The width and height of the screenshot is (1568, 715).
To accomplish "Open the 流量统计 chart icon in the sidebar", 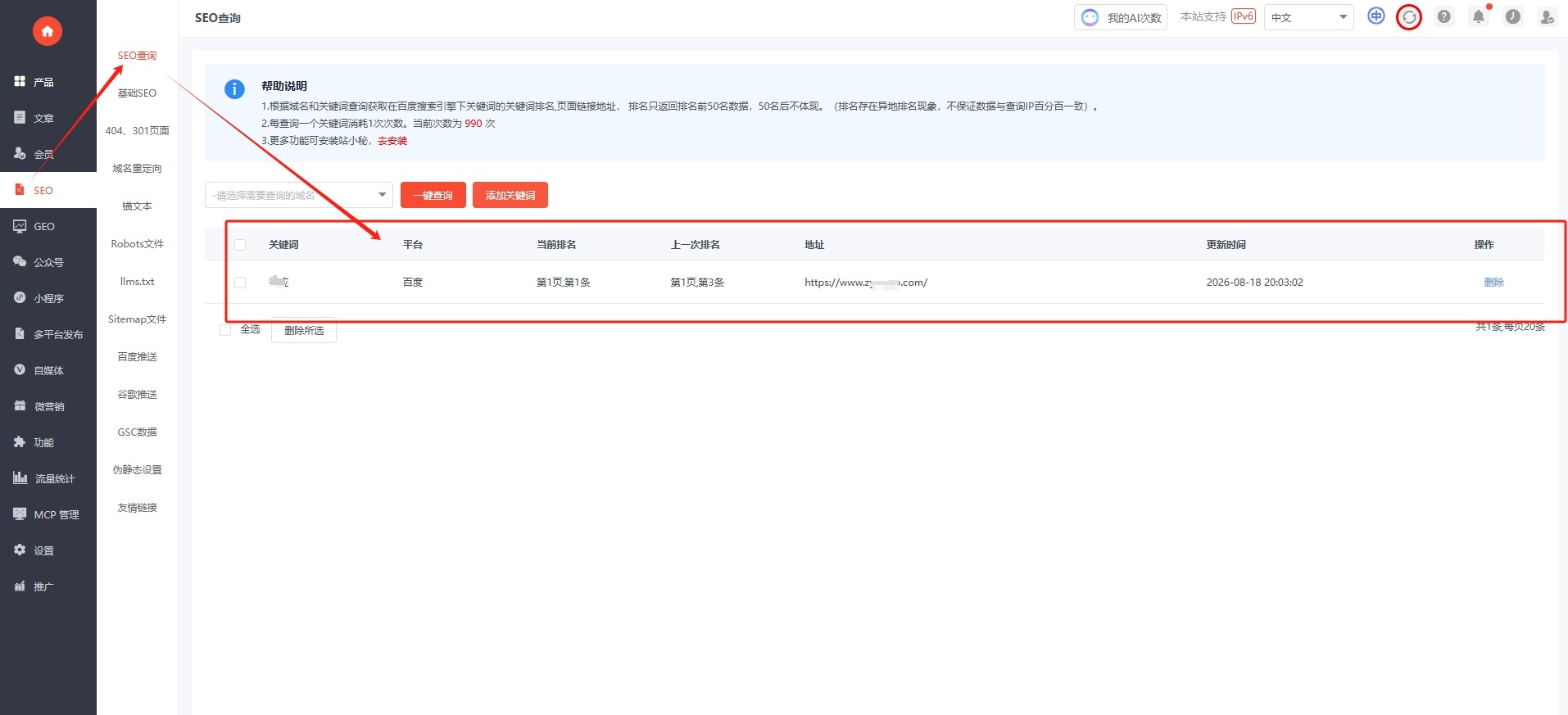I will [x=20, y=478].
